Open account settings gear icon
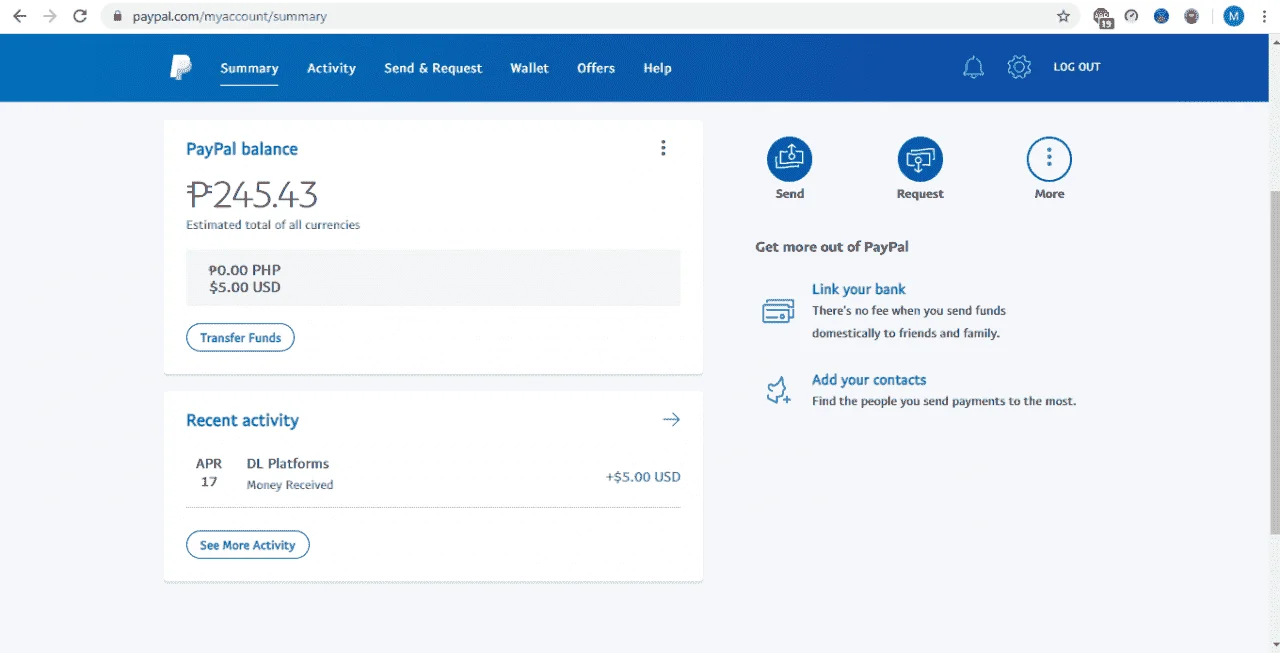This screenshot has height=653, width=1280. (x=1019, y=67)
